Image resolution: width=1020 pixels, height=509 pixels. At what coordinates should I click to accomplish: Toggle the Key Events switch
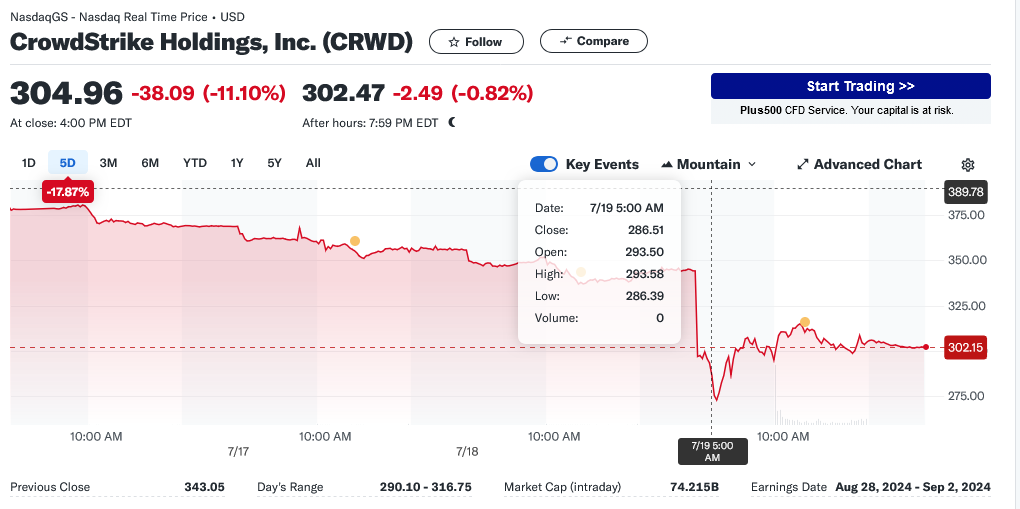point(544,164)
